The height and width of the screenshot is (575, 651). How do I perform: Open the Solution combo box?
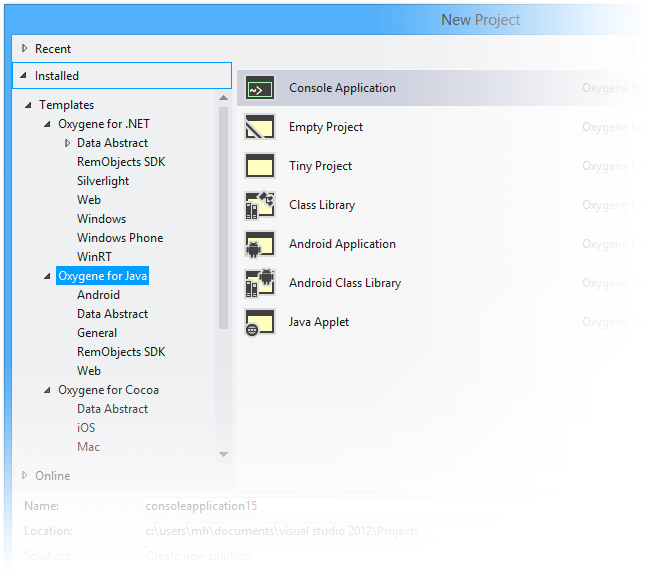pos(324,556)
